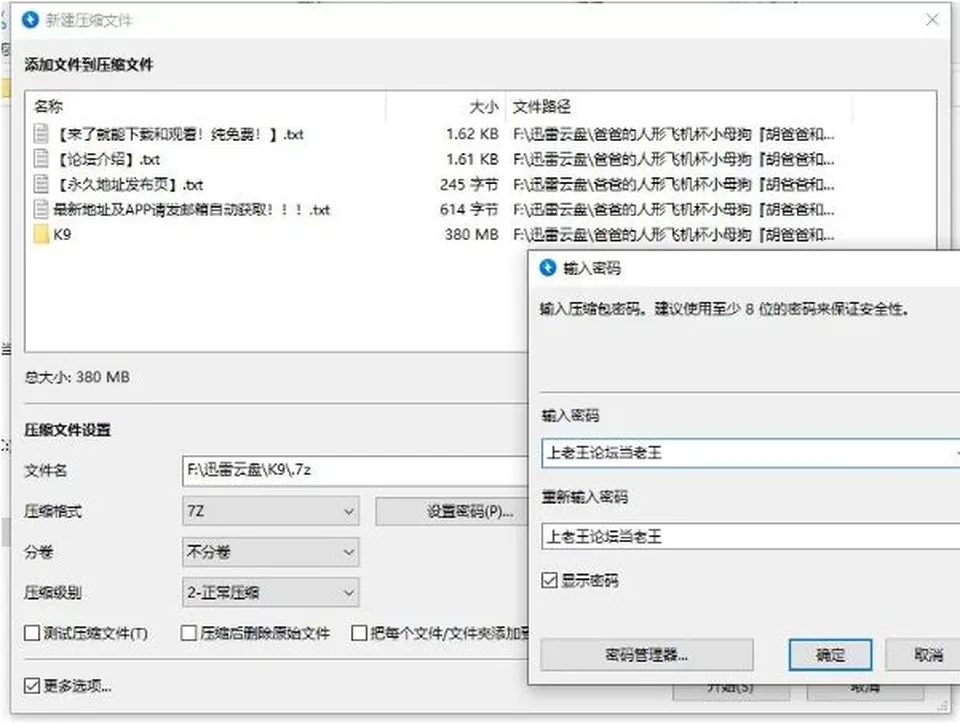This screenshot has height=724, width=960.
Task: Click the 614 字节 size value
Action: point(469,209)
